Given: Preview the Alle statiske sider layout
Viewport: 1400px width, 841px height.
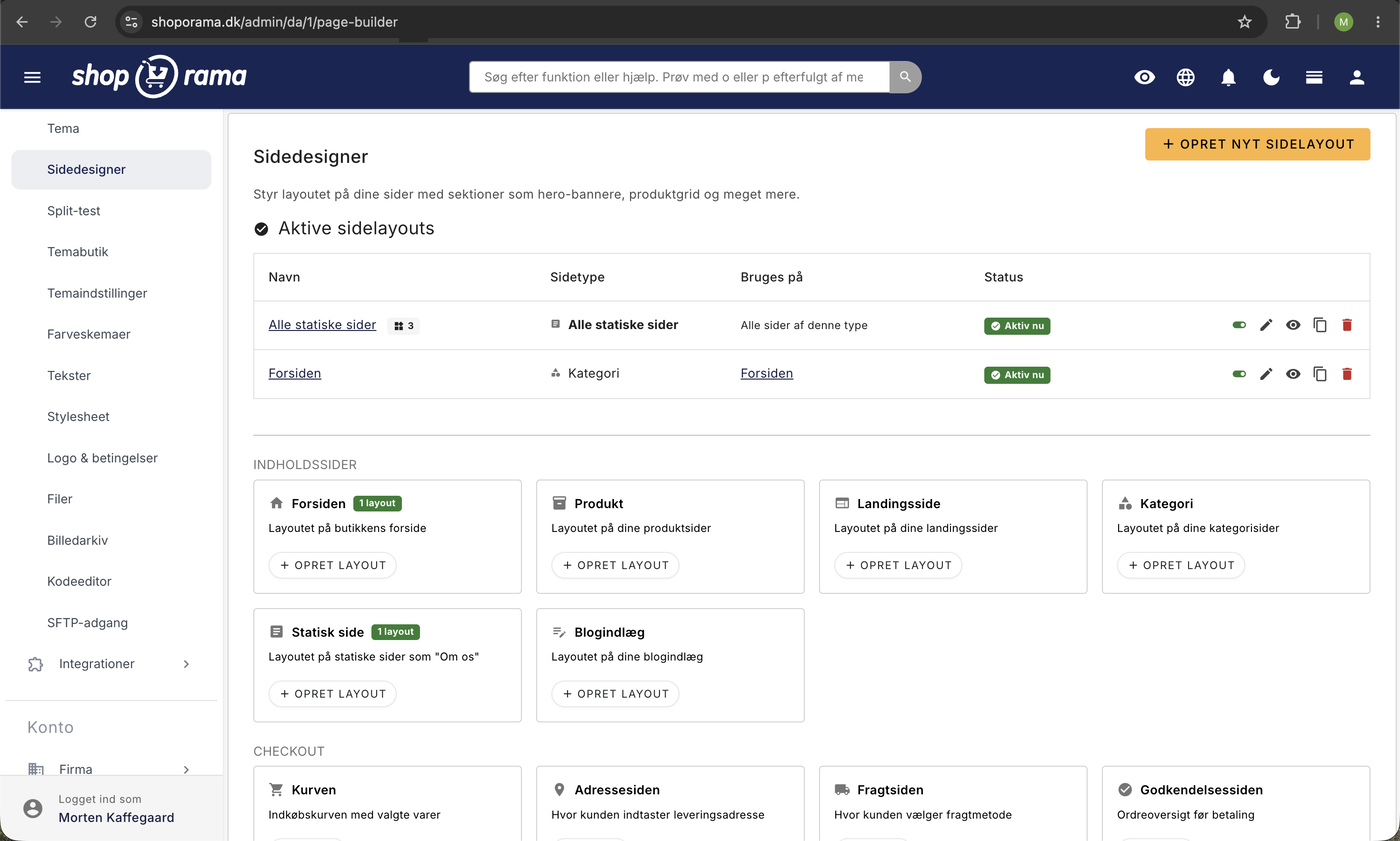Looking at the screenshot, I should pos(1293,325).
